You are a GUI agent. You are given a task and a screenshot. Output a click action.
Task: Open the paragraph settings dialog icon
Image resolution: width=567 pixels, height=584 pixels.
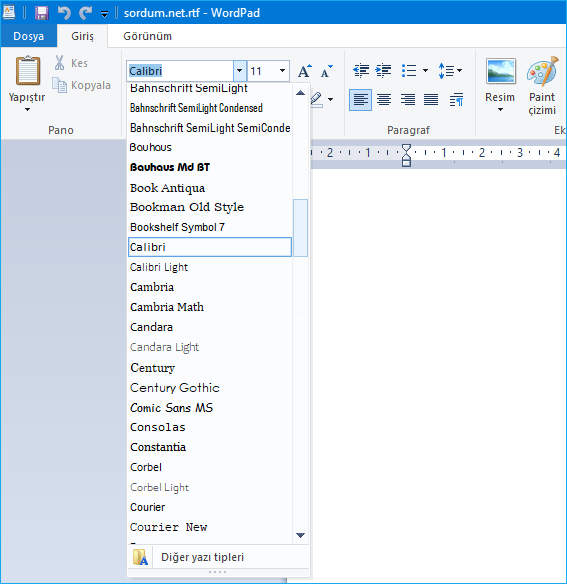[456, 99]
